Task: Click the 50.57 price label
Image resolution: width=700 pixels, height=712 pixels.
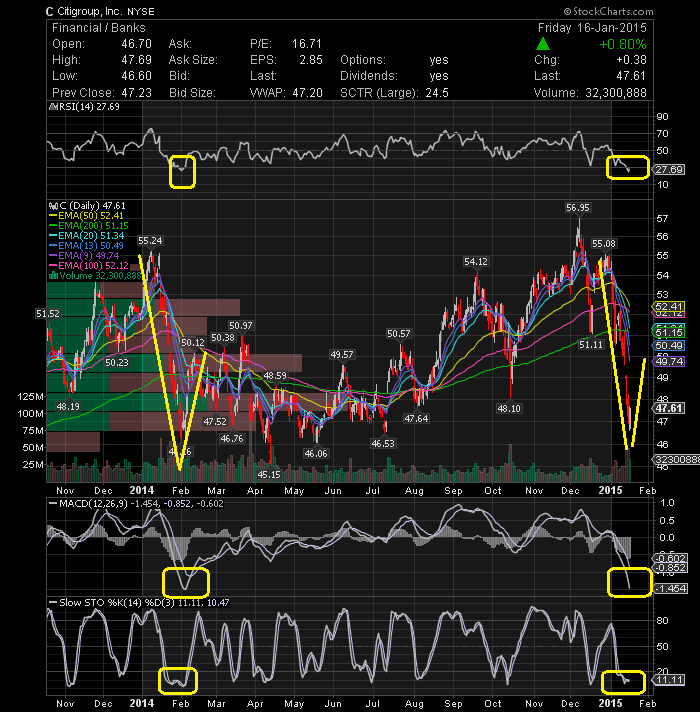Action: point(398,334)
